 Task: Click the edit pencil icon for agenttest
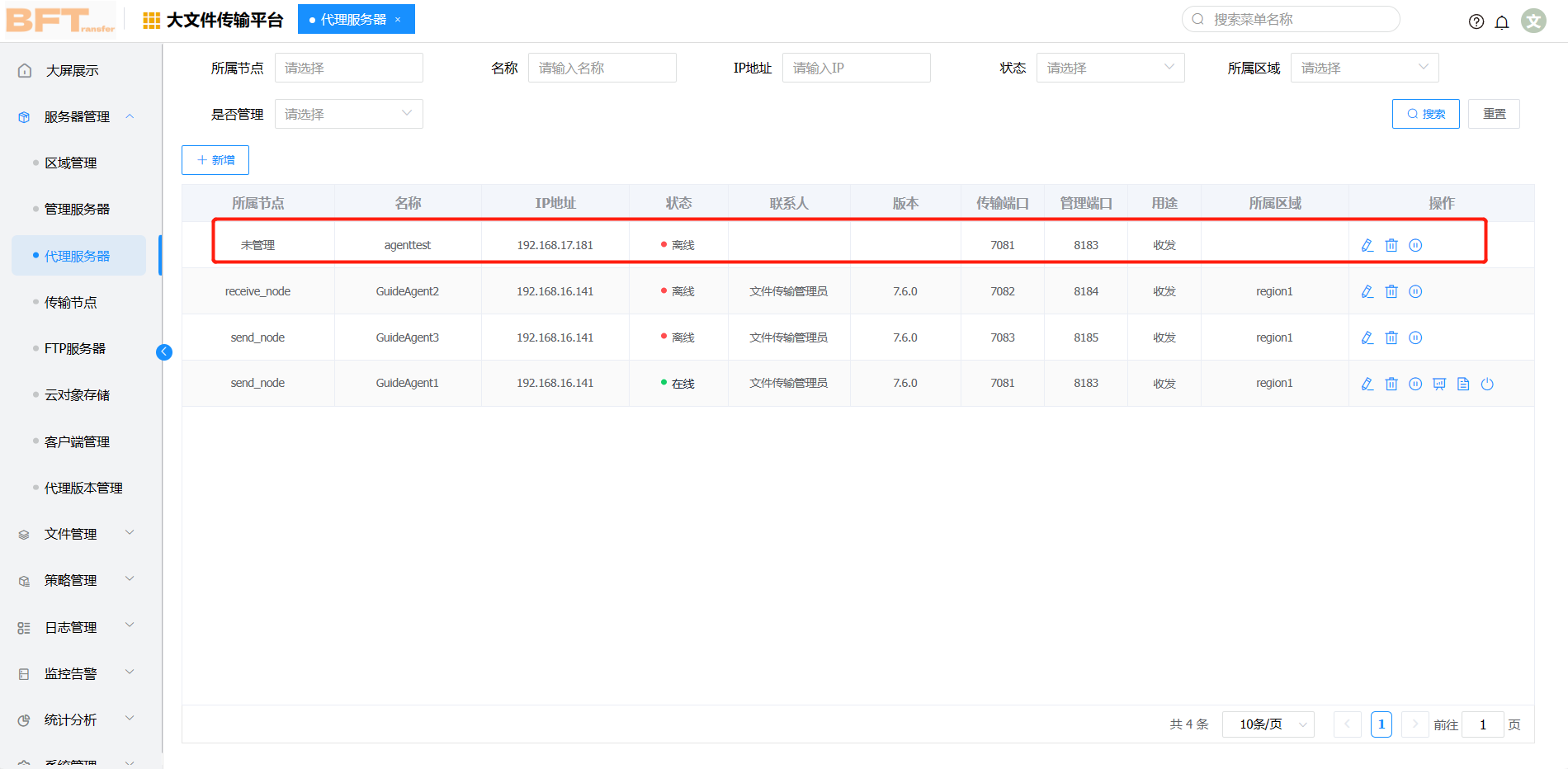[1367, 245]
